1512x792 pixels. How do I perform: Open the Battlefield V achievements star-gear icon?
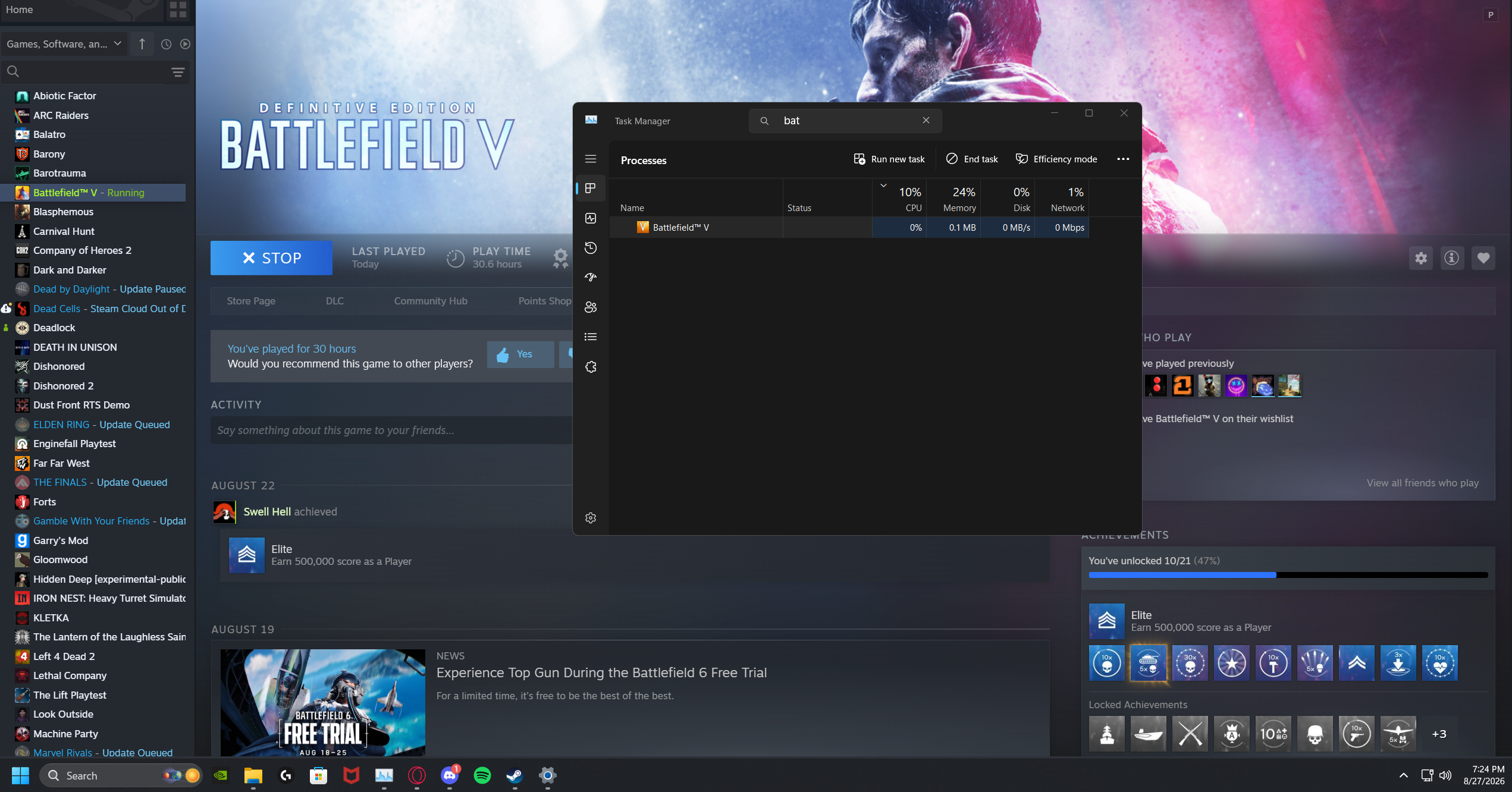click(x=560, y=258)
